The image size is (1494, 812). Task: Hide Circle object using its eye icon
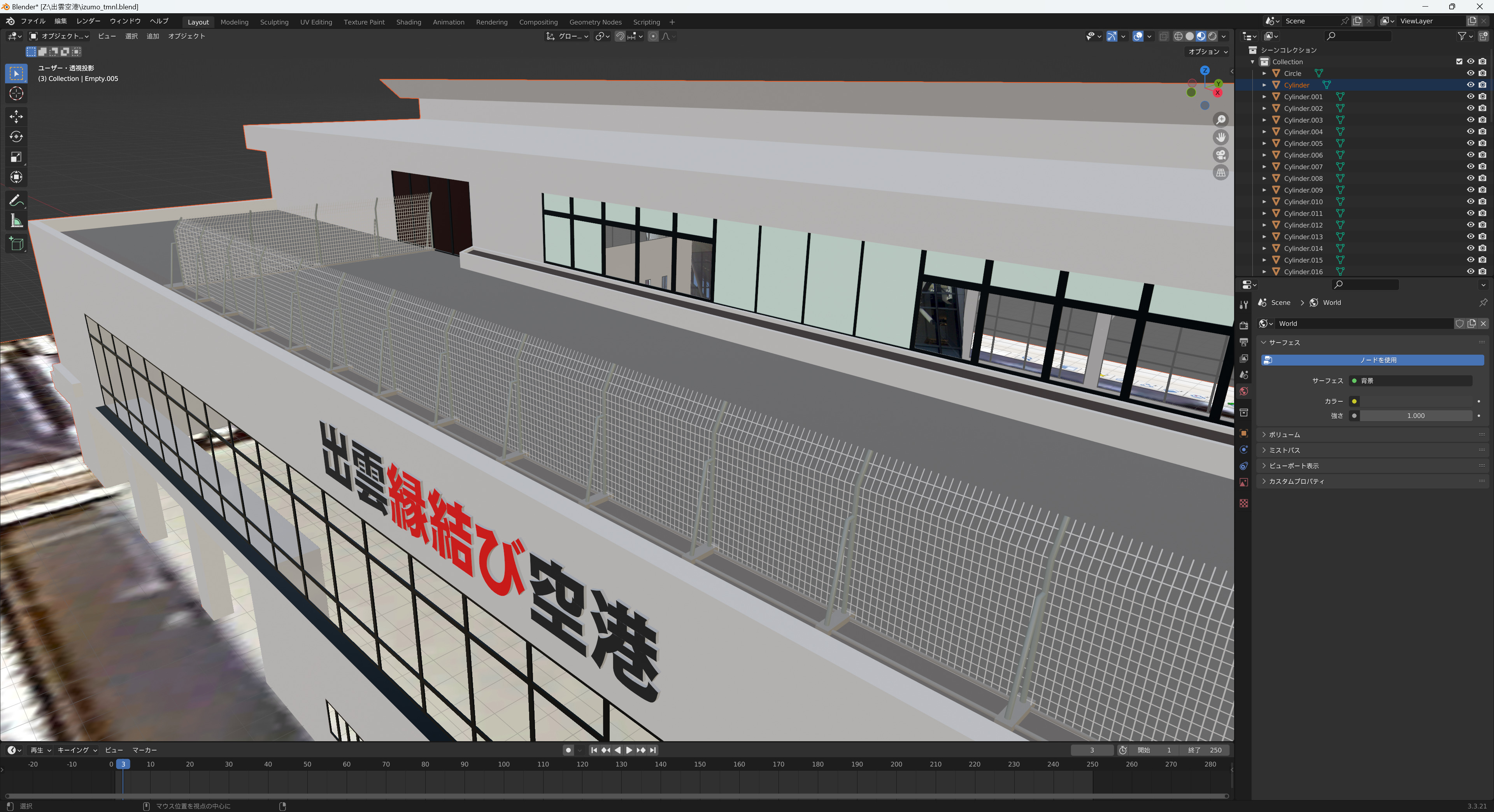(1470, 73)
